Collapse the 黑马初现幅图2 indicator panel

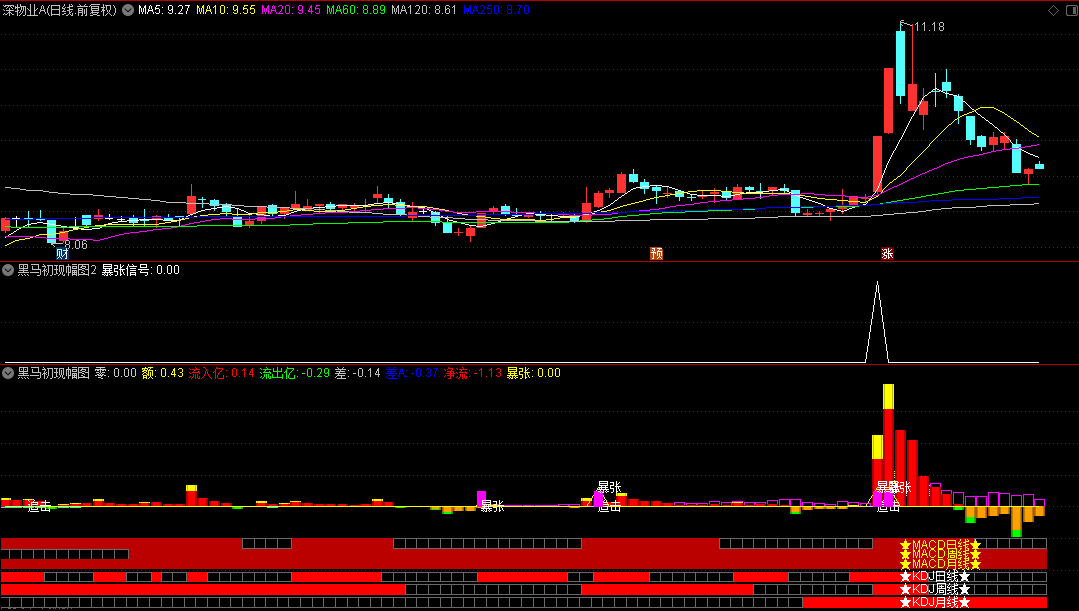[8, 270]
